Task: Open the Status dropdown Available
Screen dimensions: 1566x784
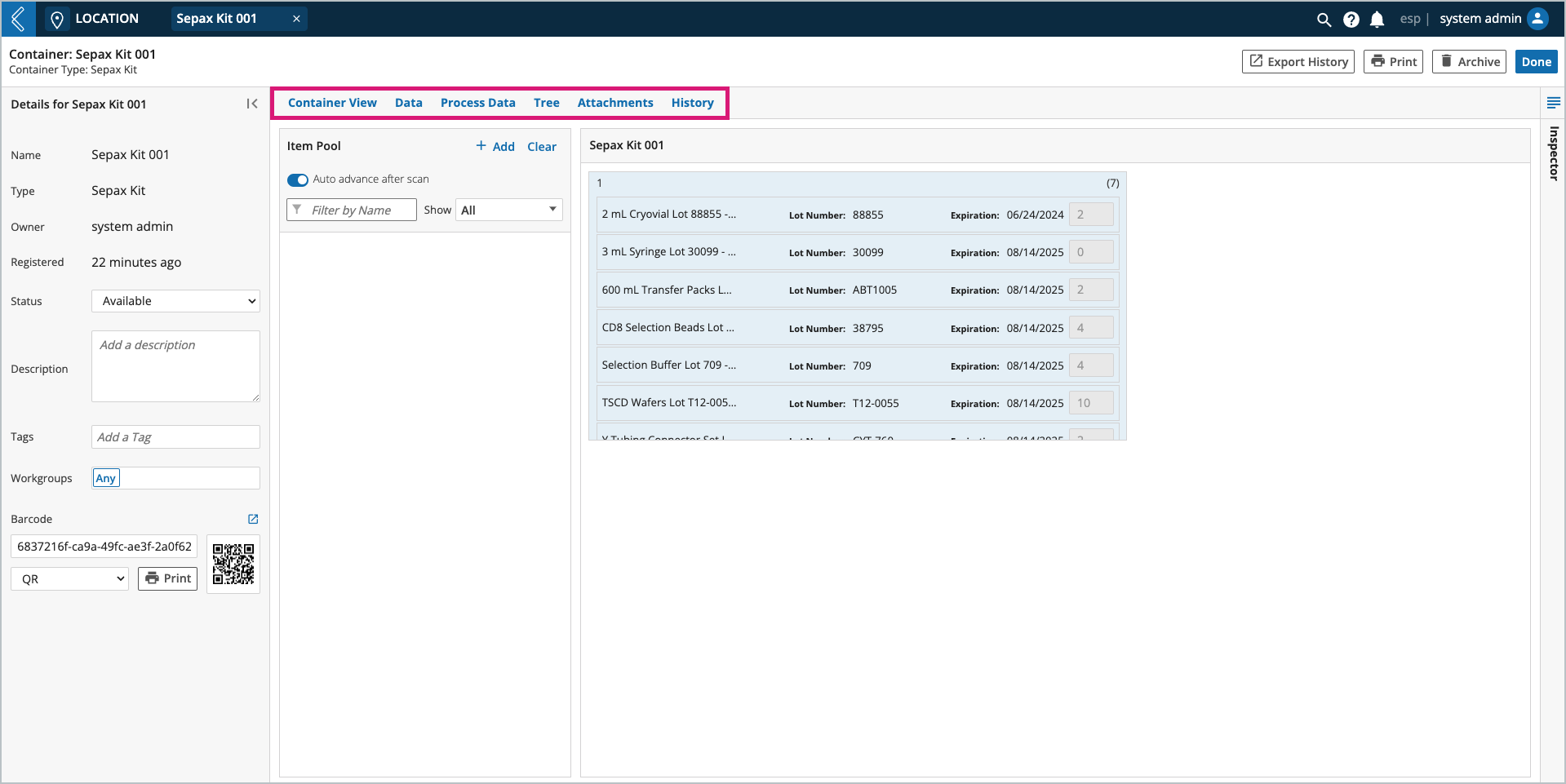Action: [175, 301]
